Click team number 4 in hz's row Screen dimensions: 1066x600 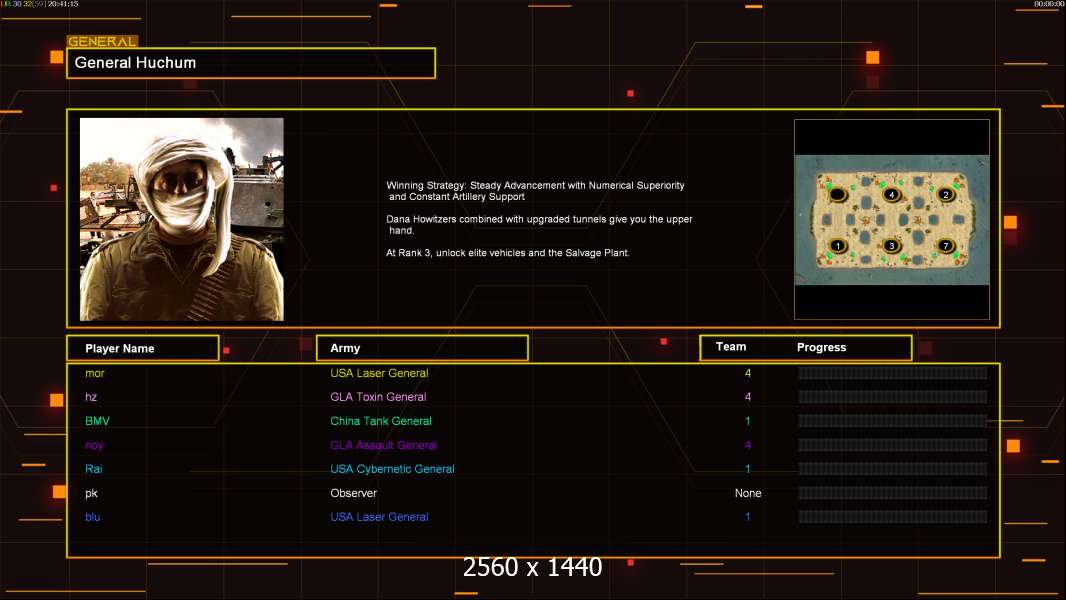click(748, 397)
